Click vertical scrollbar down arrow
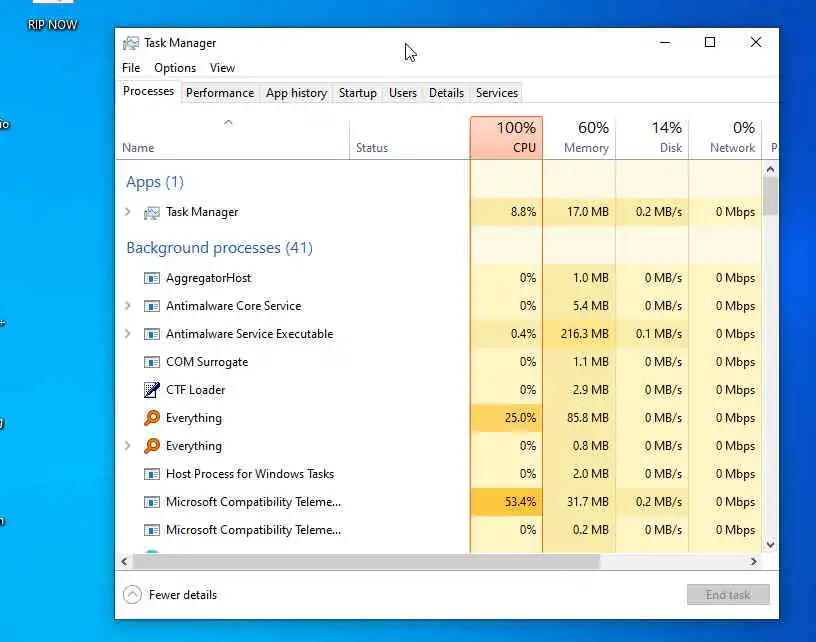 (x=770, y=545)
